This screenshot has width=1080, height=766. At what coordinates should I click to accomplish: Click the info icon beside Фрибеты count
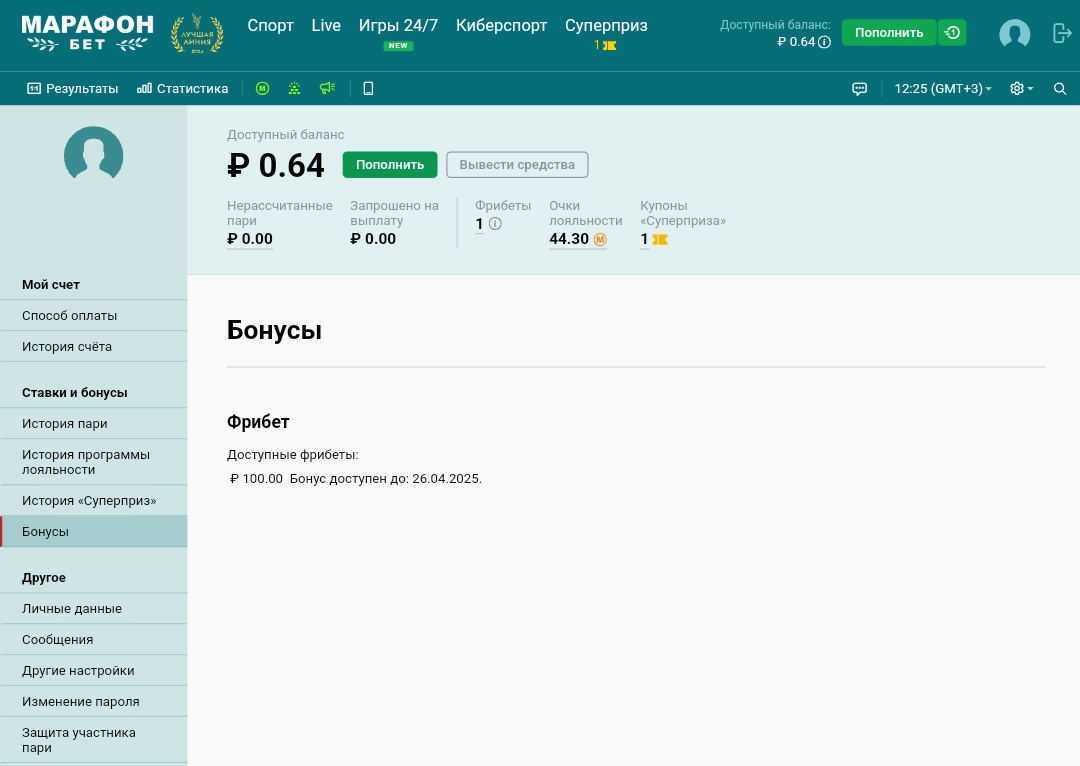495,224
